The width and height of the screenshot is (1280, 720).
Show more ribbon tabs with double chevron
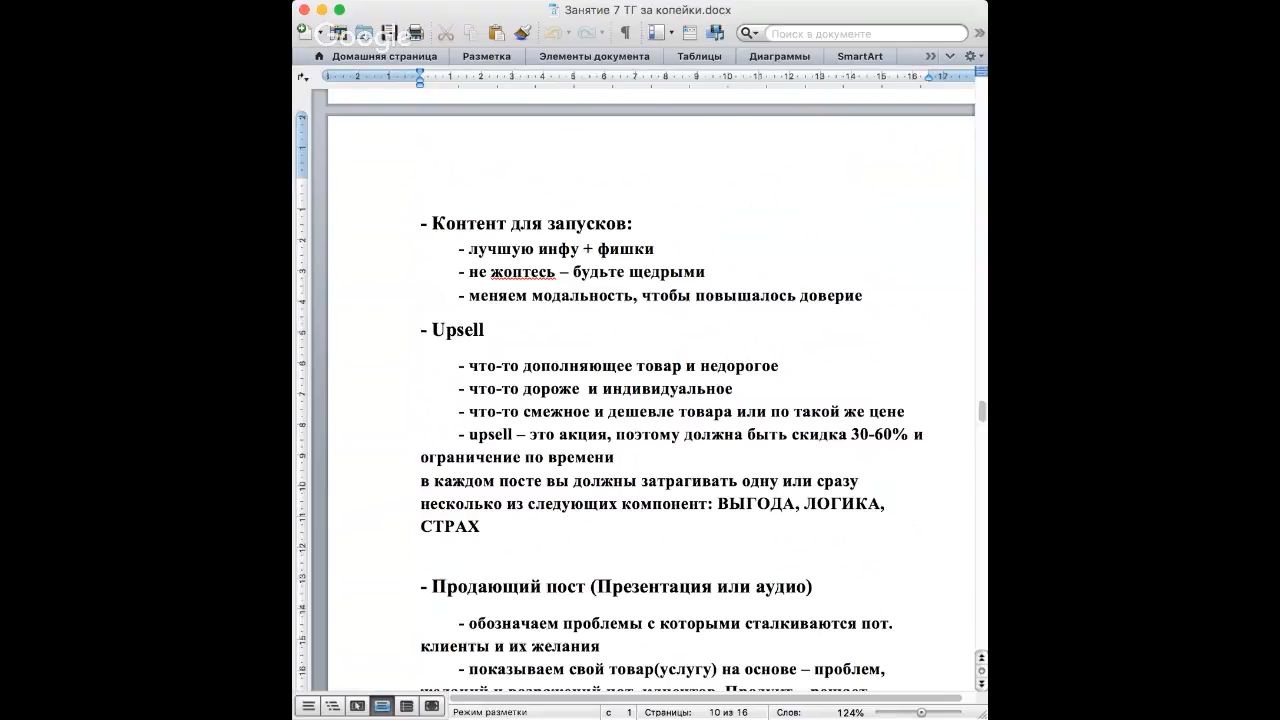931,56
